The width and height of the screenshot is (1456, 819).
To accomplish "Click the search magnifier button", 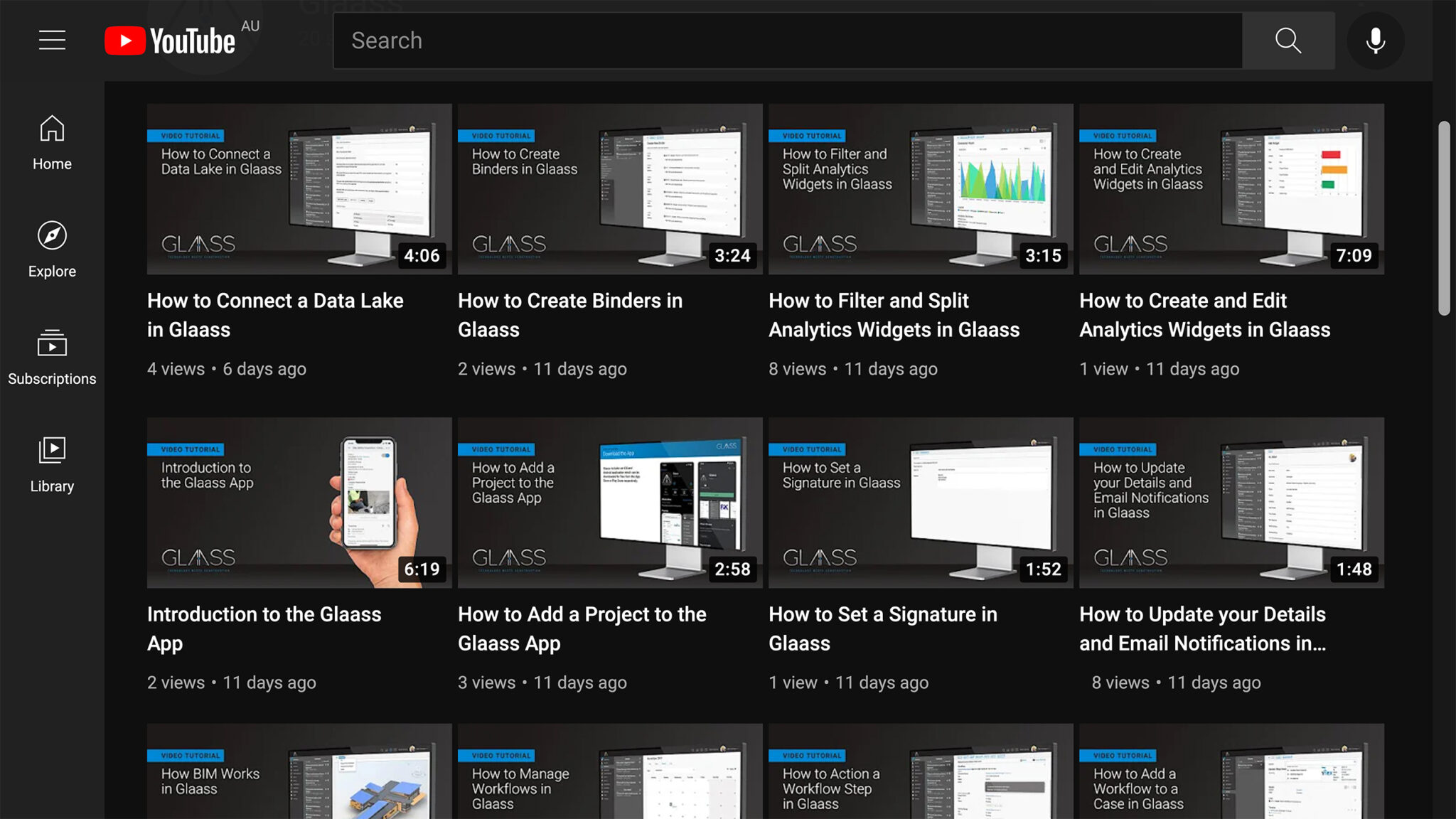I will 1288,41.
